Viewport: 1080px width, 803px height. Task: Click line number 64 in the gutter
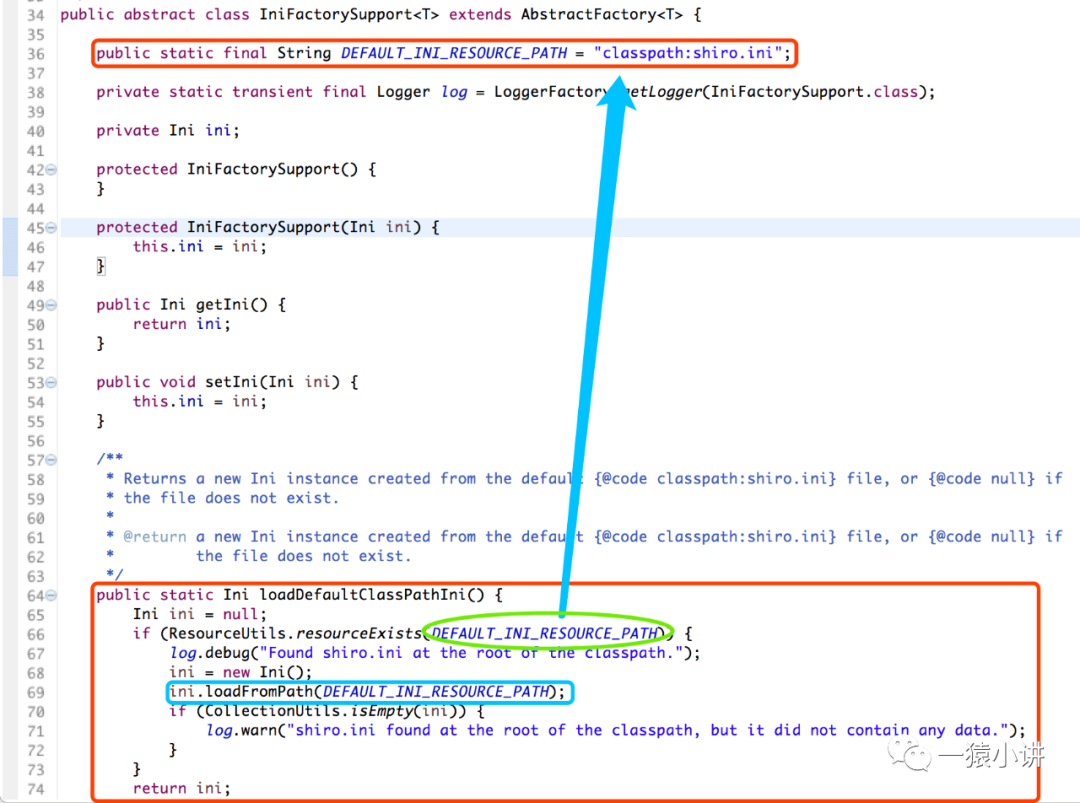[36, 596]
